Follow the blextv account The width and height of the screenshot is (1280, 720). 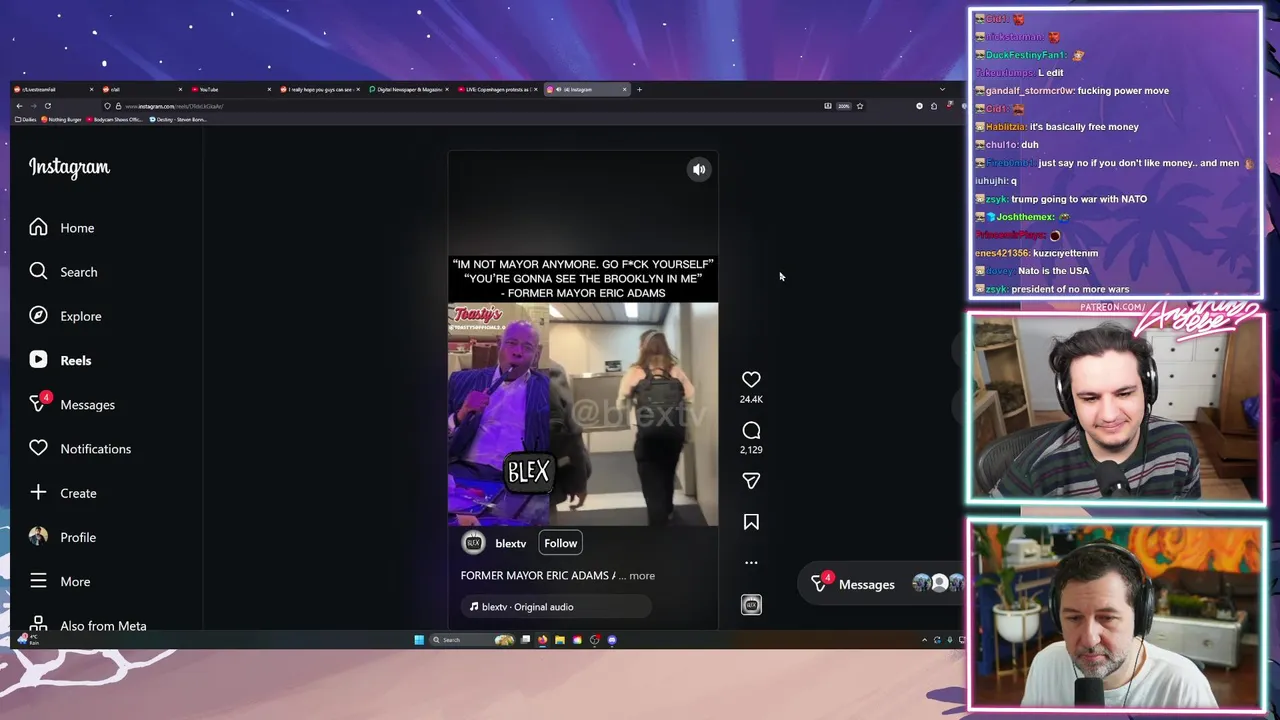560,543
